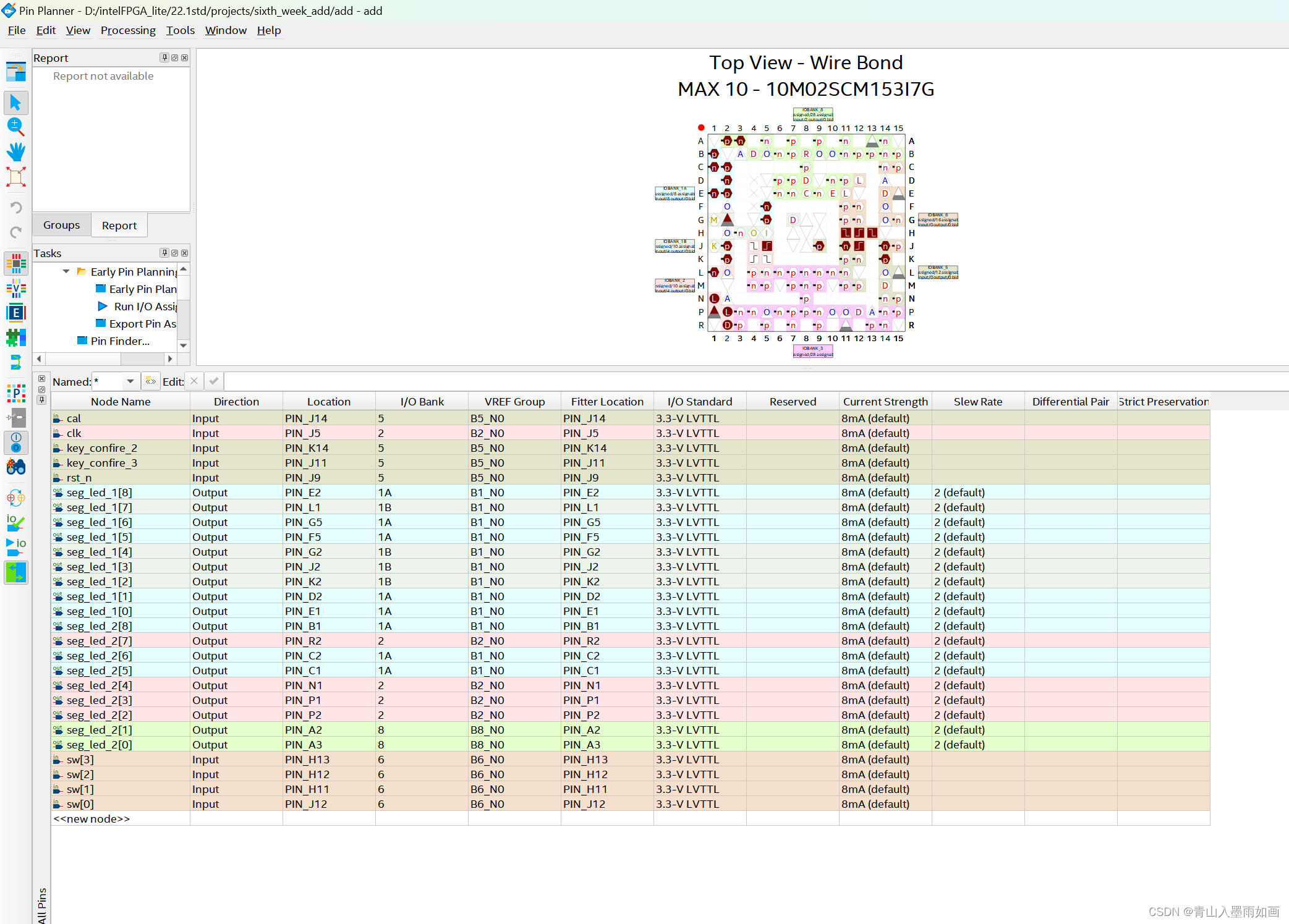Screen dimensions: 1289x924
Task: Click the Undo arrow icon
Action: click(16, 208)
